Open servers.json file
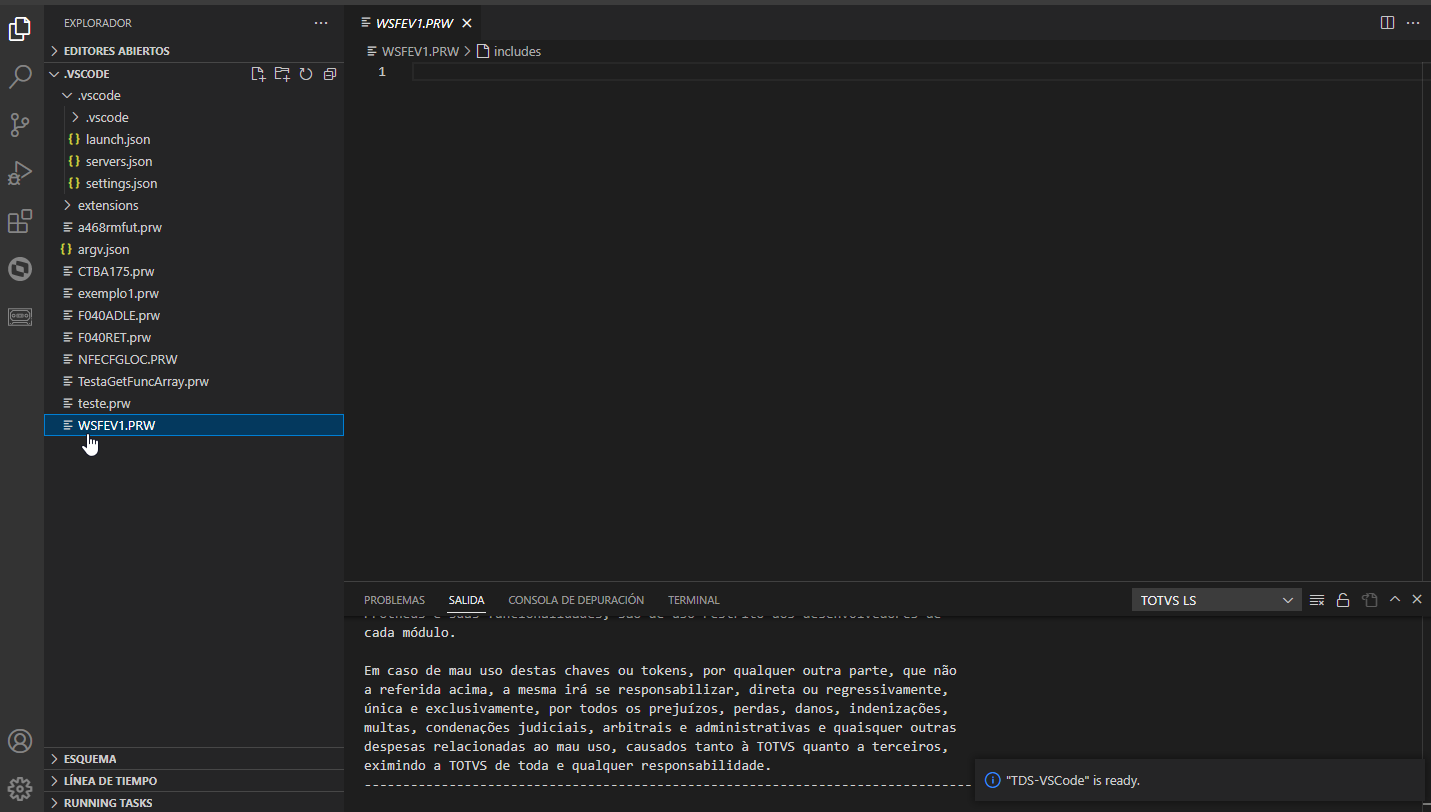Screen dimensions: 1431x812 pyautogui.click(x=194, y=162)
